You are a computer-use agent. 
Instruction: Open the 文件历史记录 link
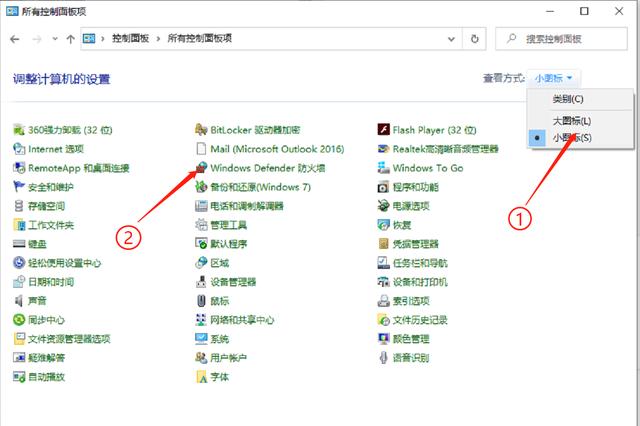tap(420, 320)
